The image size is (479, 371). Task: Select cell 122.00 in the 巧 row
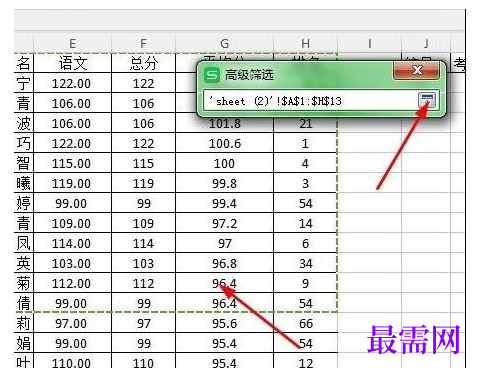click(72, 143)
